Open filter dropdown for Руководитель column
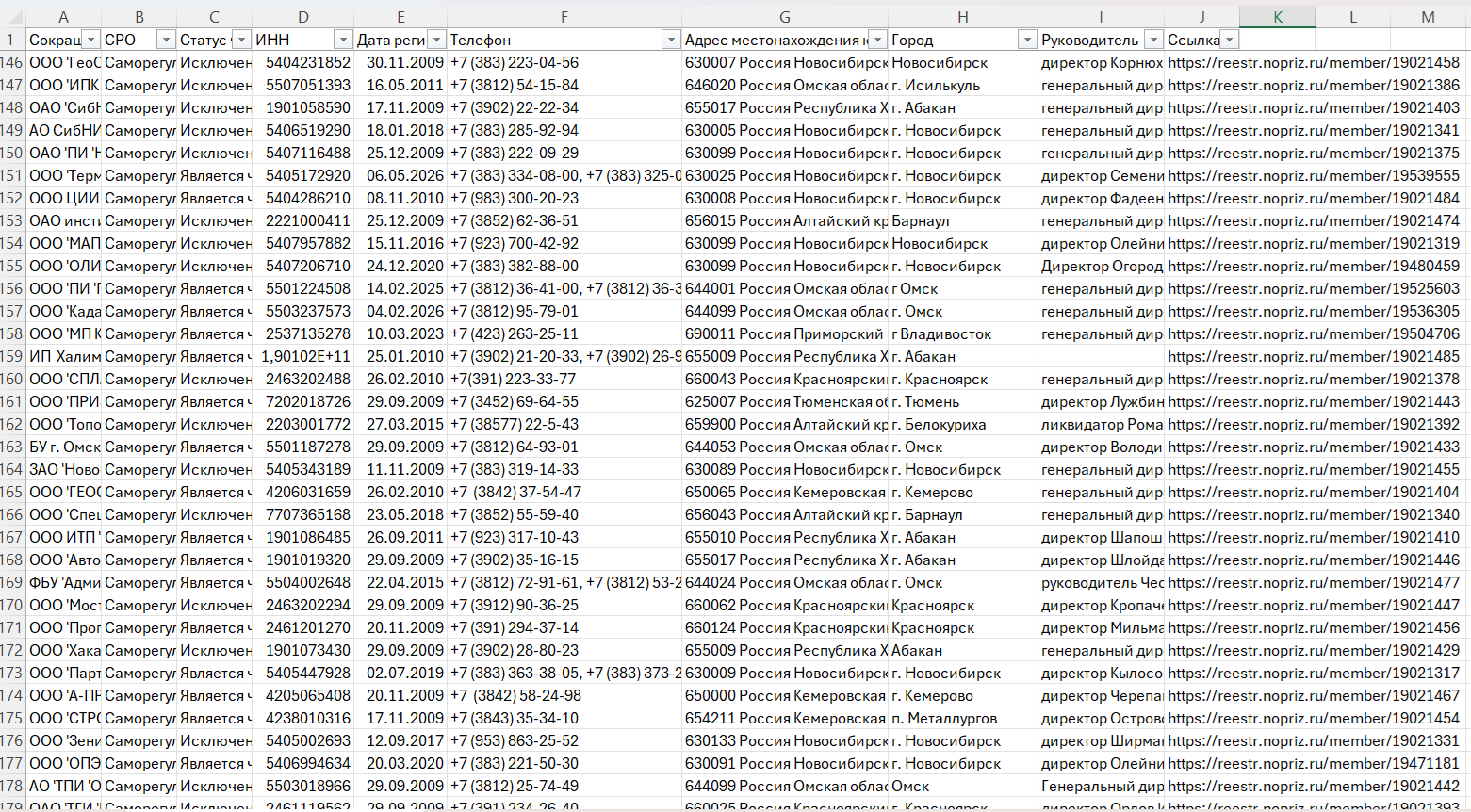The height and width of the screenshot is (812, 1471). (x=1153, y=40)
